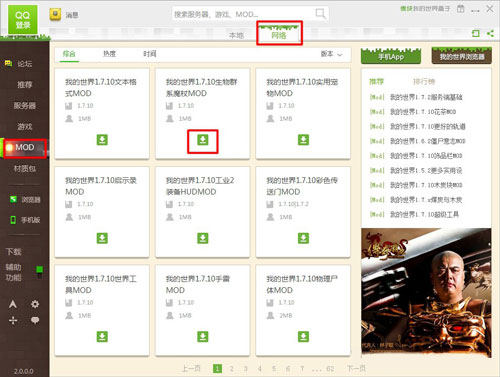The height and width of the screenshot is (377, 500).
Task: Download the 彩色传送门MOD card
Action: [x=303, y=238]
